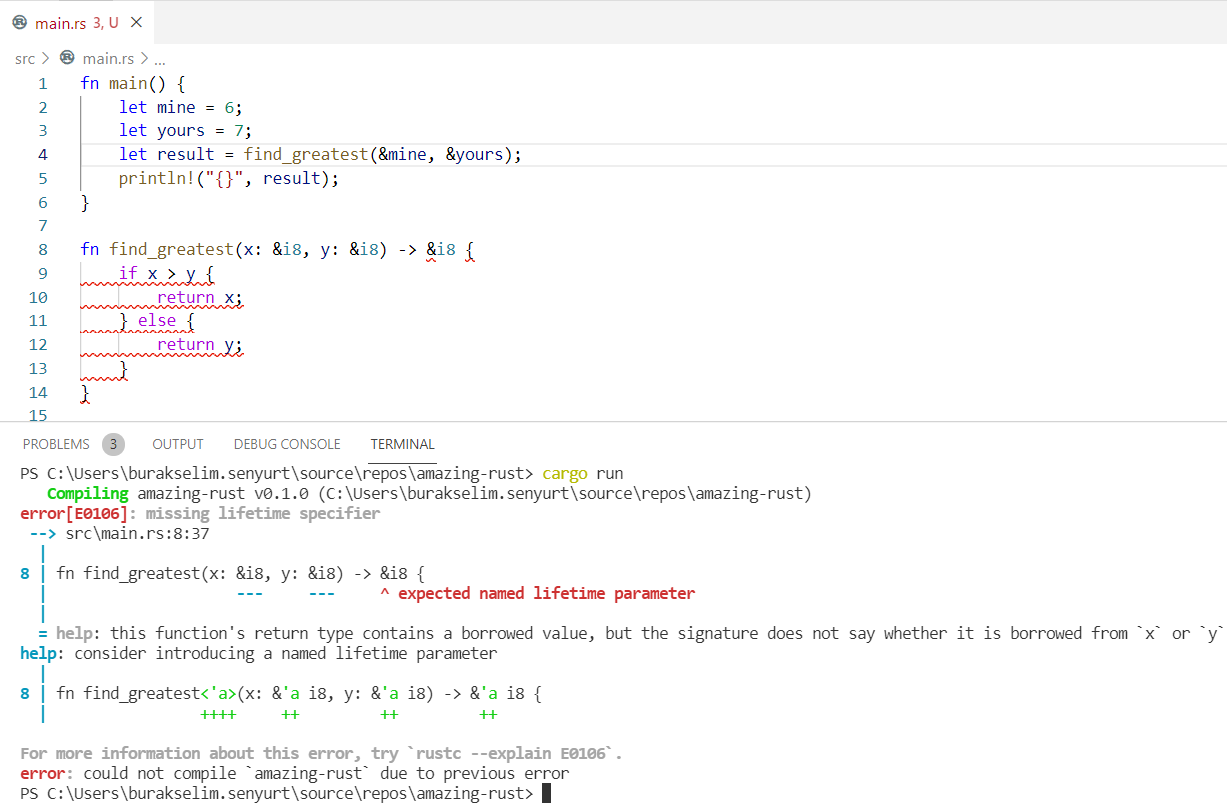
Task: Open the main.rs breadcrumb file name
Action: (108, 59)
